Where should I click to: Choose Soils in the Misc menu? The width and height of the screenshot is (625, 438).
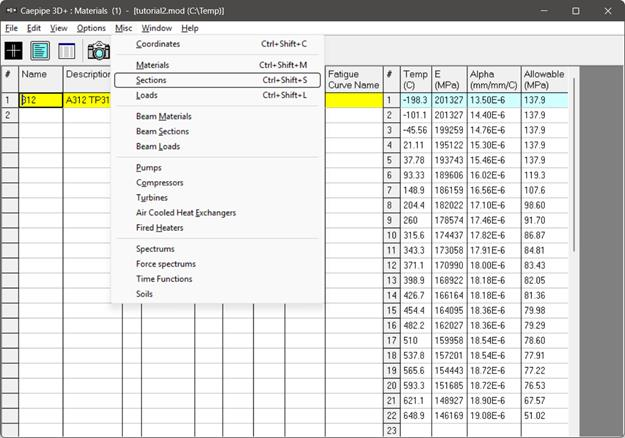click(x=217, y=294)
